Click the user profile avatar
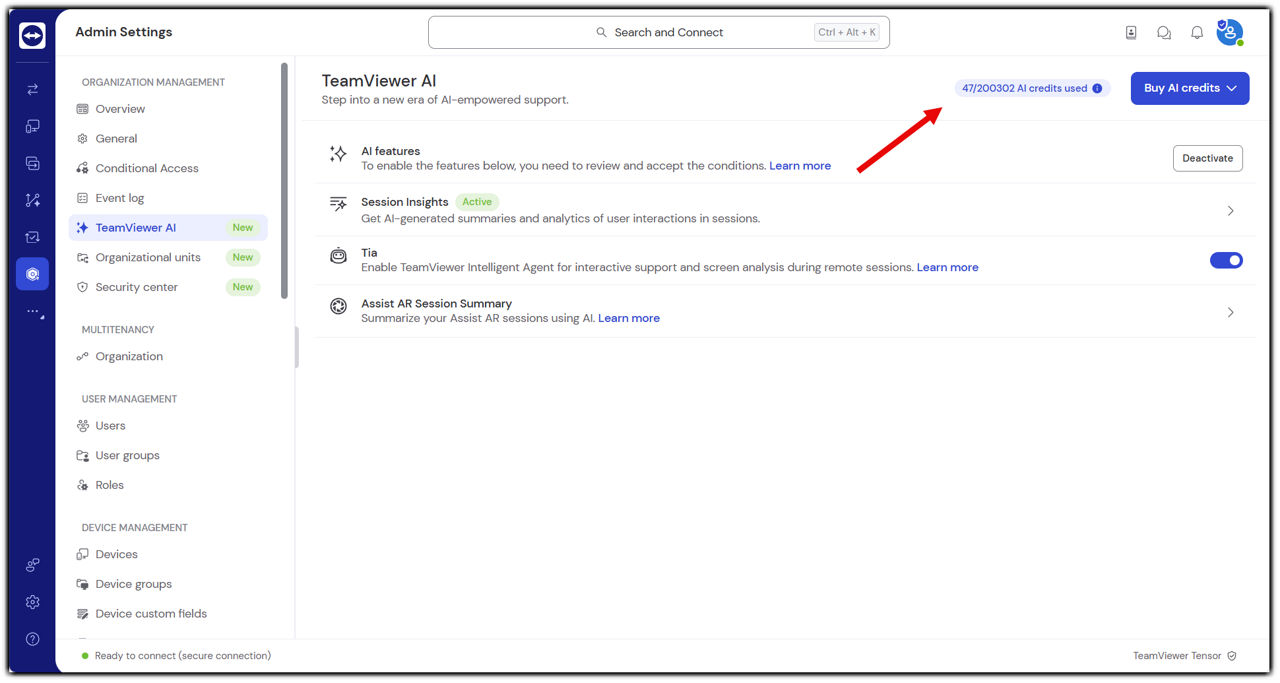The width and height of the screenshot is (1280, 683). point(1229,32)
